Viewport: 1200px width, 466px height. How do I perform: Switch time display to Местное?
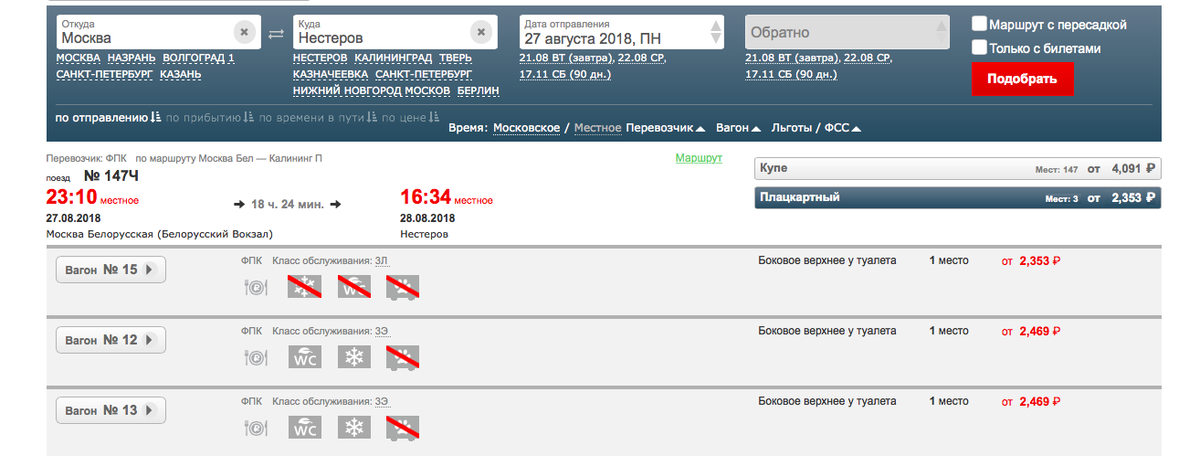click(596, 129)
